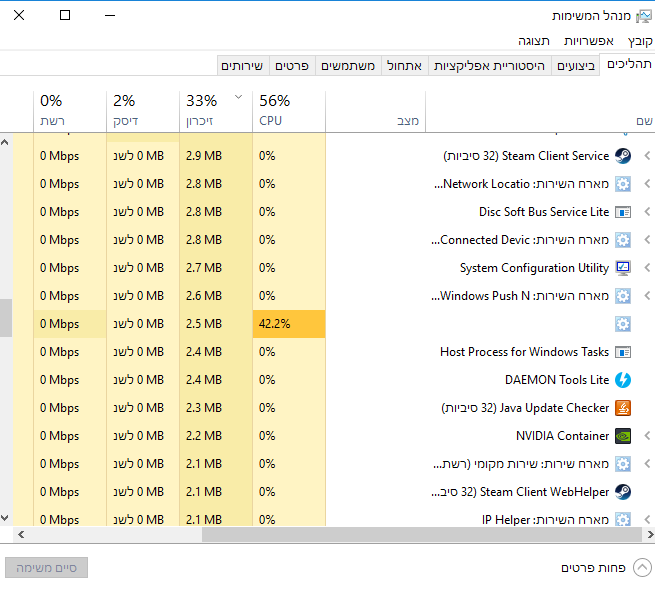Viewport: 655px width, 590px height.
Task: Switch to the ביצועים (Performance) tab
Action: click(576, 66)
